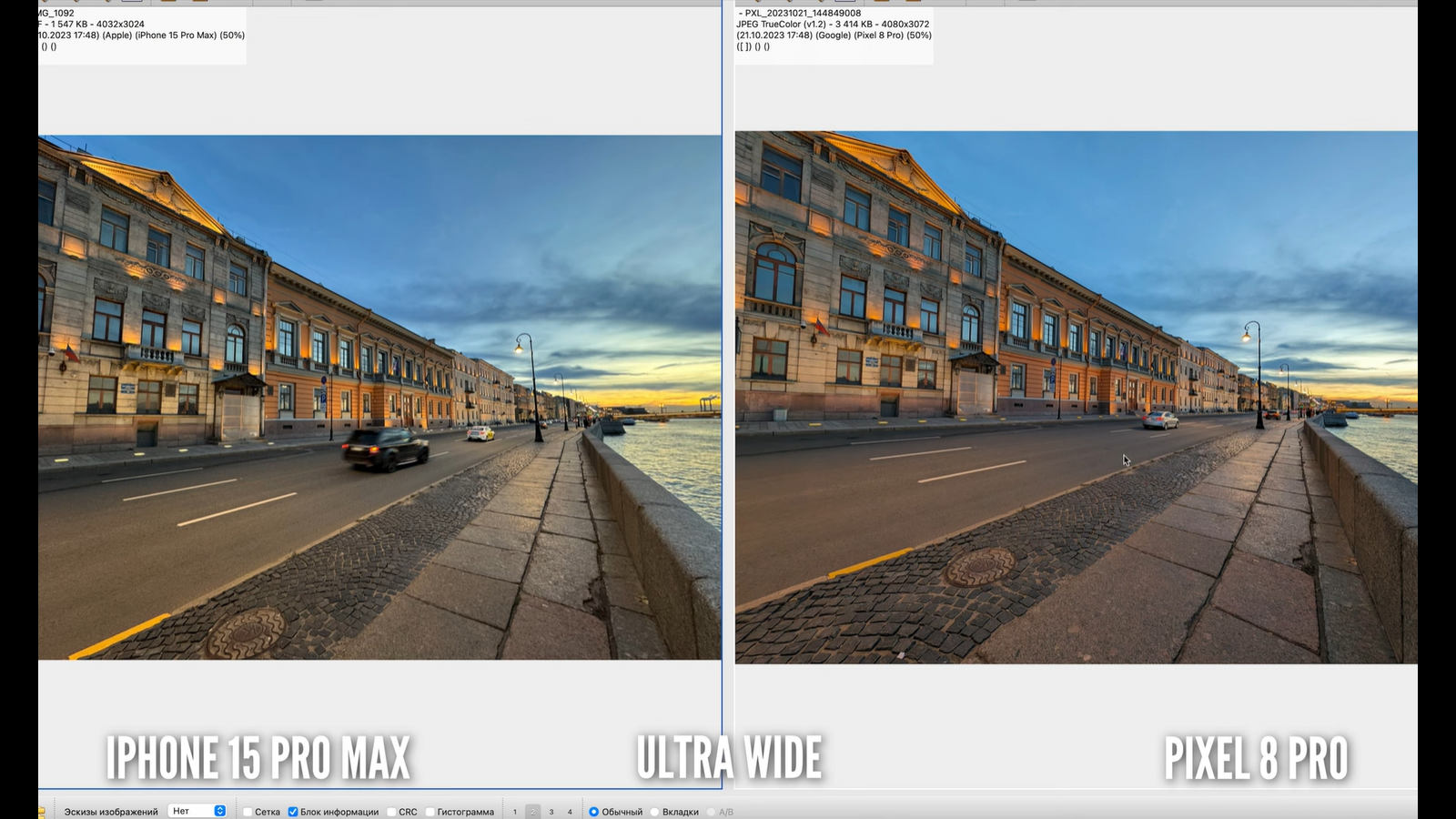The width and height of the screenshot is (1456, 819).
Task: Choose the A/B comparison radio option
Action: 712,812
